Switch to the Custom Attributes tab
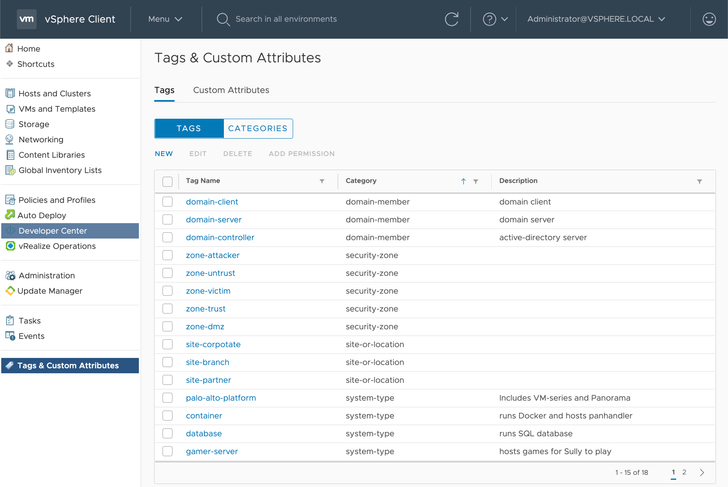 coord(231,90)
